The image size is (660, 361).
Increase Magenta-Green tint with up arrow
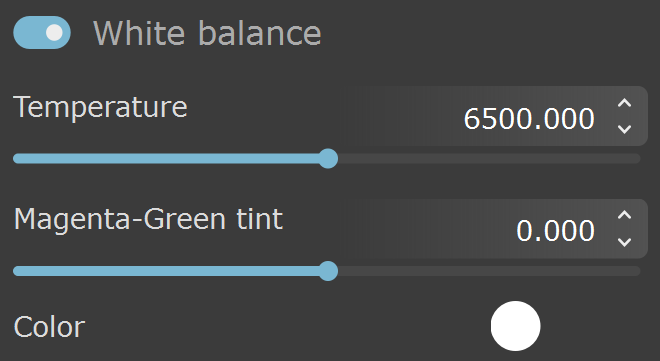[x=624, y=215]
